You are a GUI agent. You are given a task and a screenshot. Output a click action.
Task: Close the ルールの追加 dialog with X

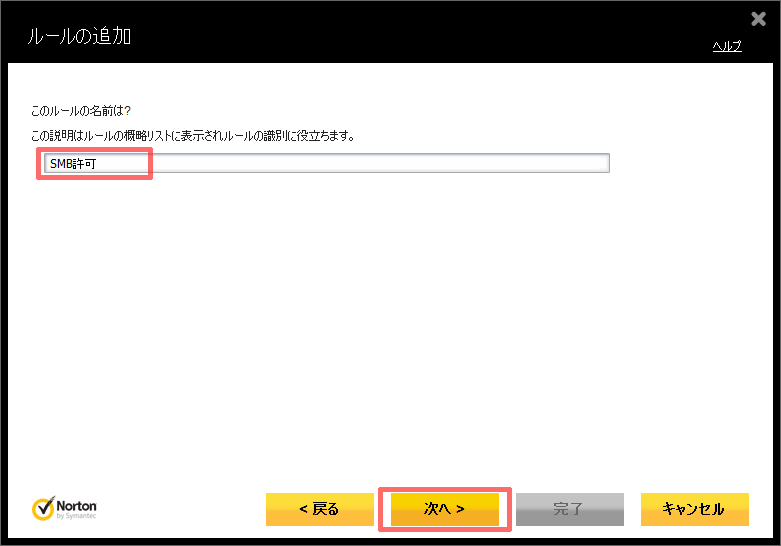pos(758,19)
